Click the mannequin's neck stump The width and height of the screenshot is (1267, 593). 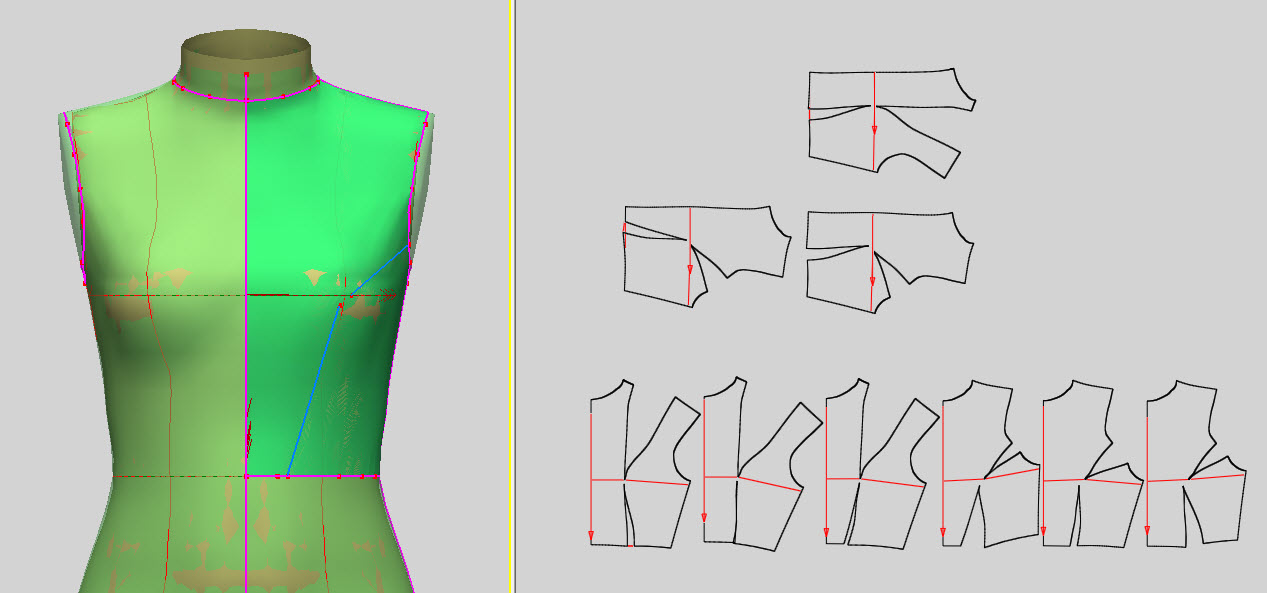click(246, 62)
